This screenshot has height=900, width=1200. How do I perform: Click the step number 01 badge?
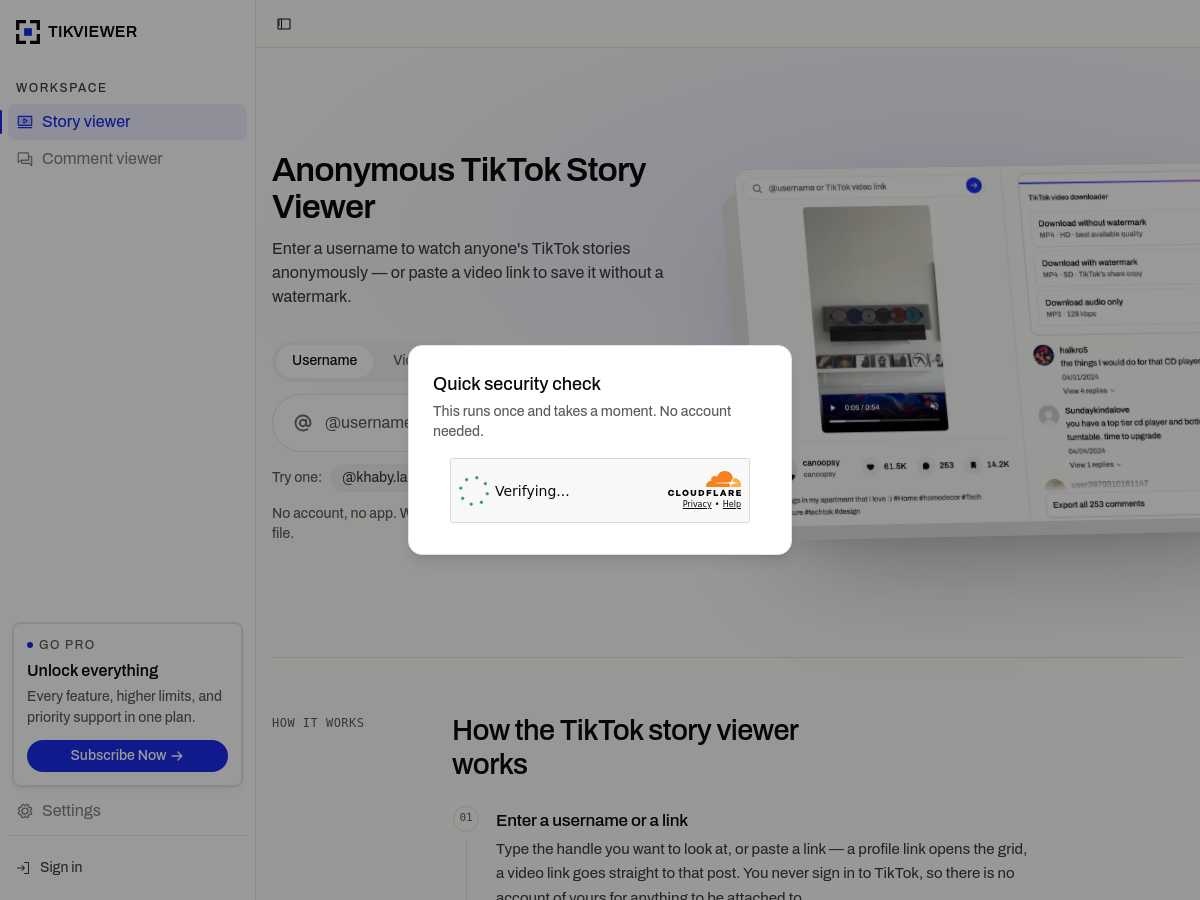coord(466,818)
